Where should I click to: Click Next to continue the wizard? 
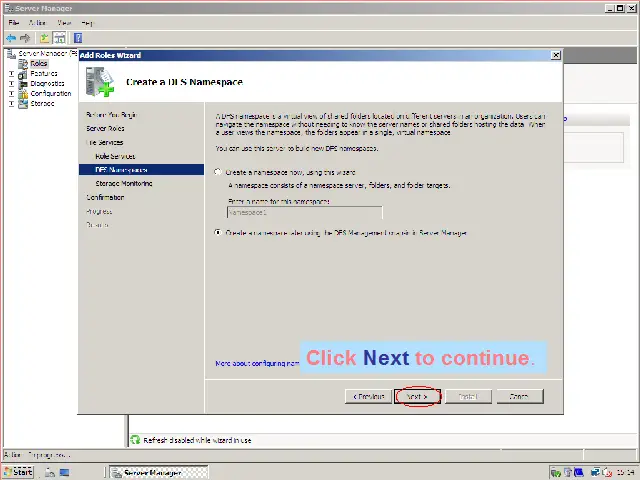point(417,396)
